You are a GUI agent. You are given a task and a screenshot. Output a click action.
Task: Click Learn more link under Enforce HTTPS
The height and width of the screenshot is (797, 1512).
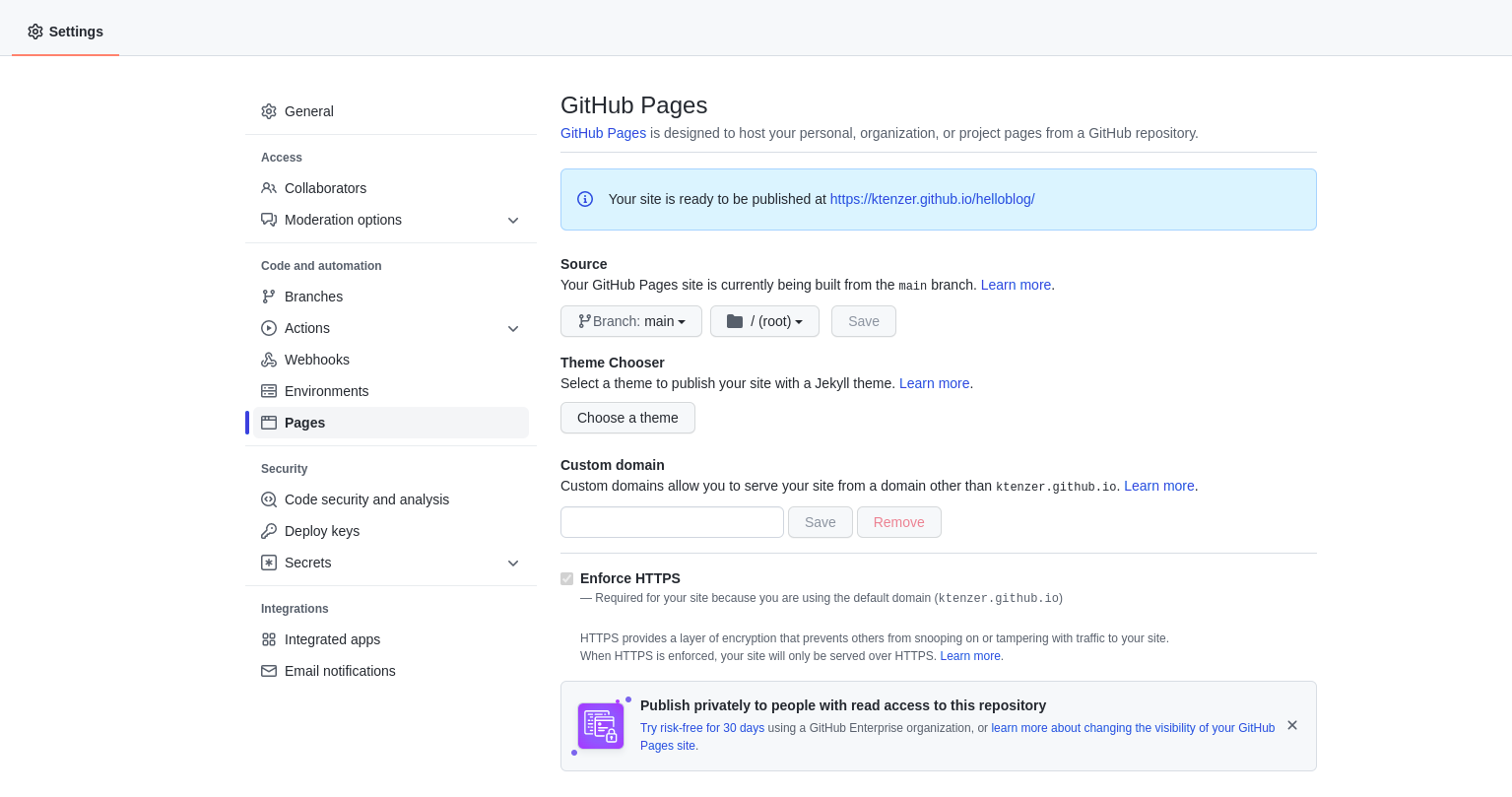click(970, 656)
